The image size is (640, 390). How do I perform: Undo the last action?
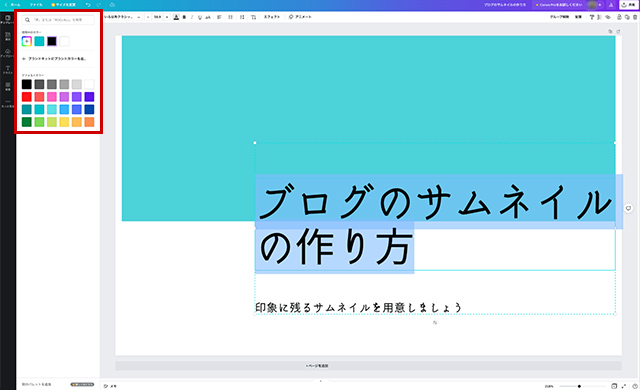click(x=88, y=4)
